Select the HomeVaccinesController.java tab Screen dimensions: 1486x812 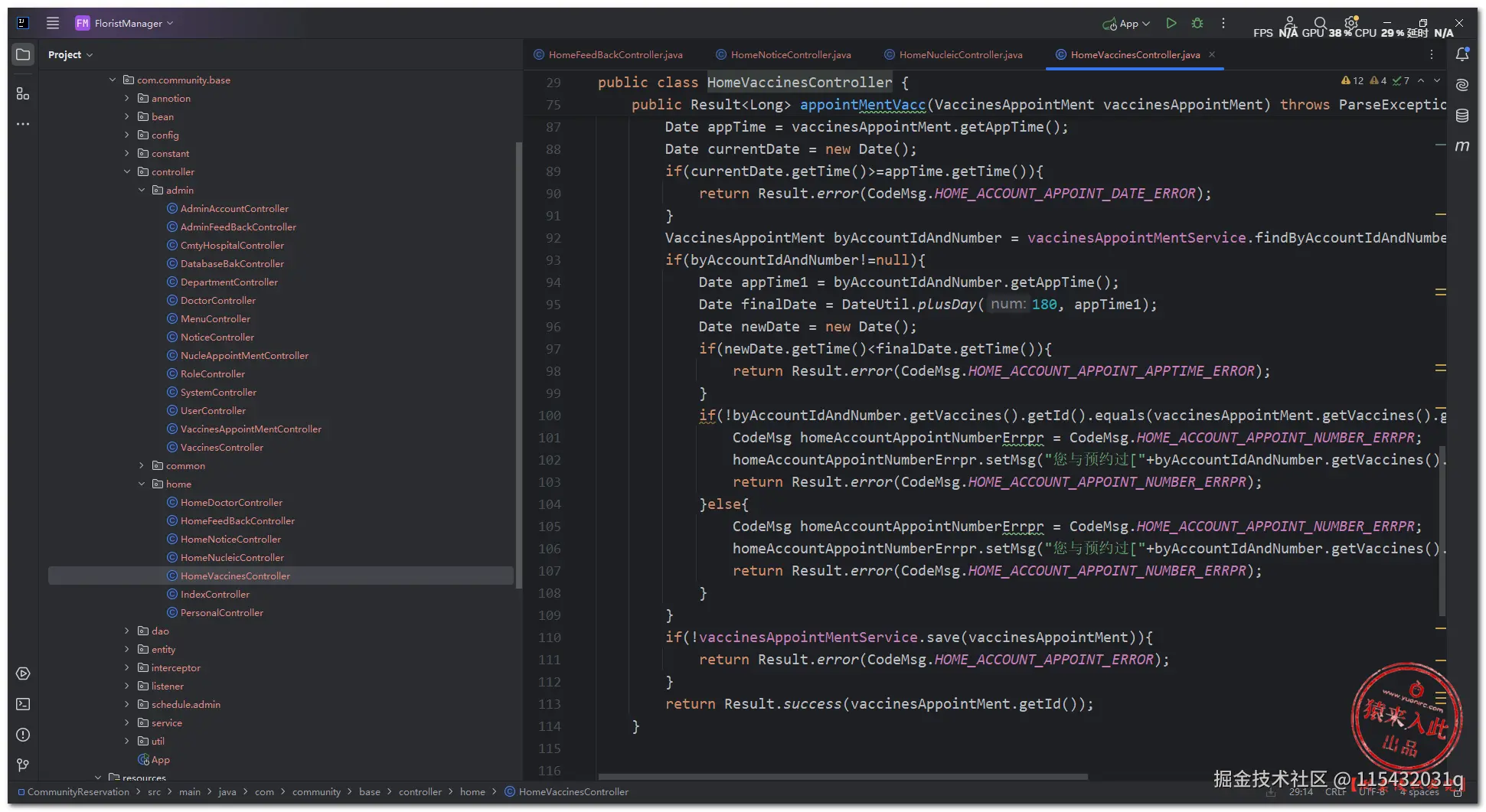click(x=1135, y=54)
